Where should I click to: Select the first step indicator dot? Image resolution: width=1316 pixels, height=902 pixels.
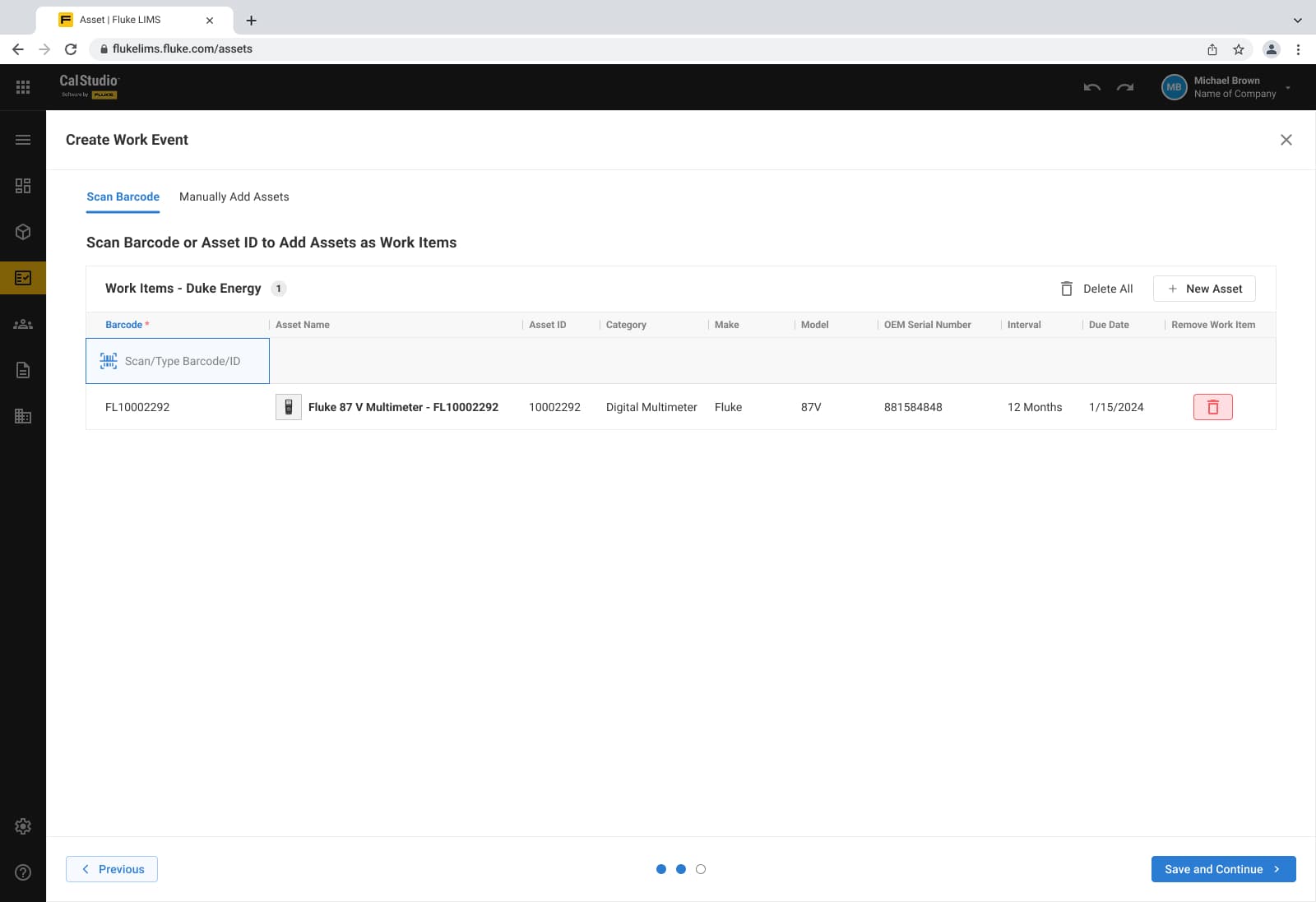coord(661,869)
